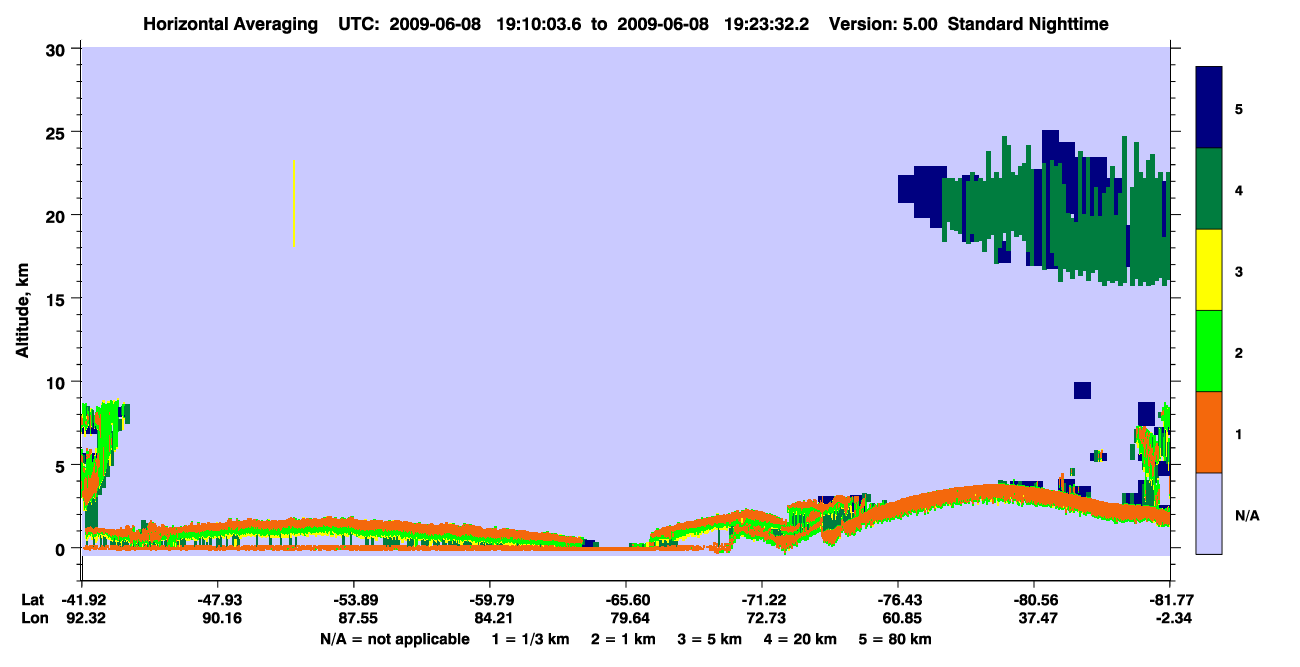Click the "N/A = not applicable" legend text
The image size is (1300, 667).
pyautogui.click(x=395, y=639)
